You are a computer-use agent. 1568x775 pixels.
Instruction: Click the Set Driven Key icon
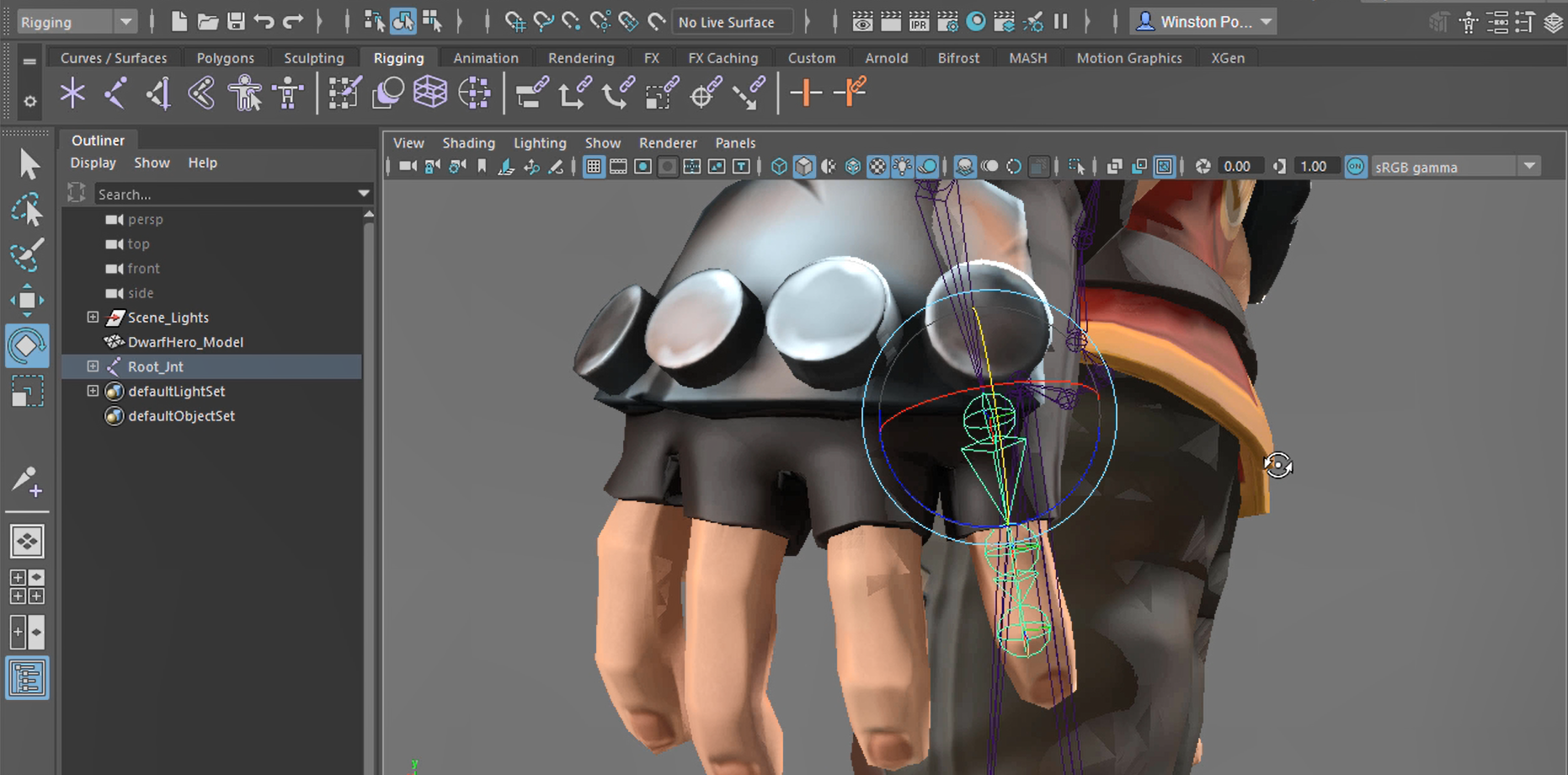click(x=850, y=92)
